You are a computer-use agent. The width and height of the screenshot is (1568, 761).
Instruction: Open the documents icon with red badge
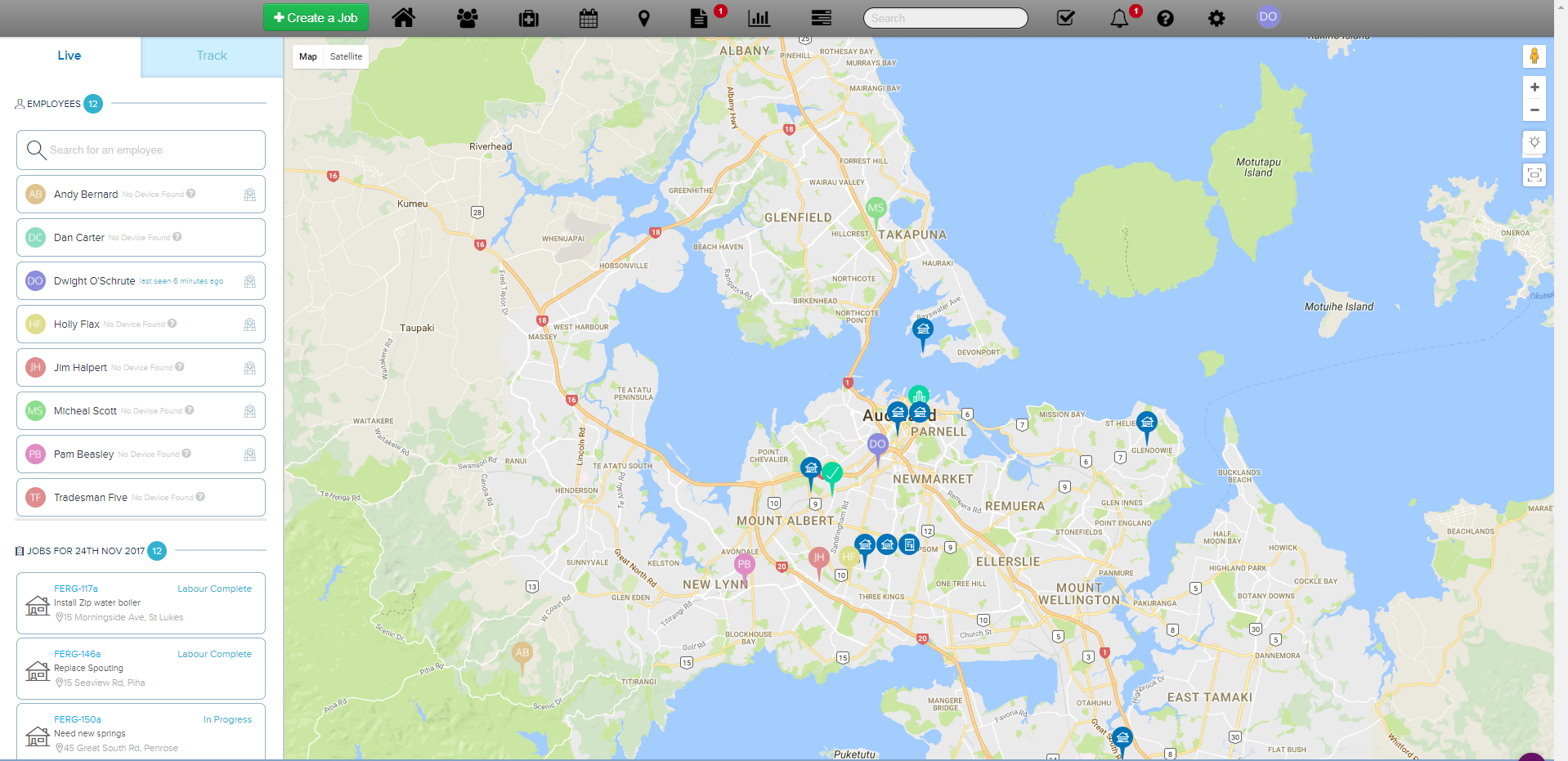(699, 18)
